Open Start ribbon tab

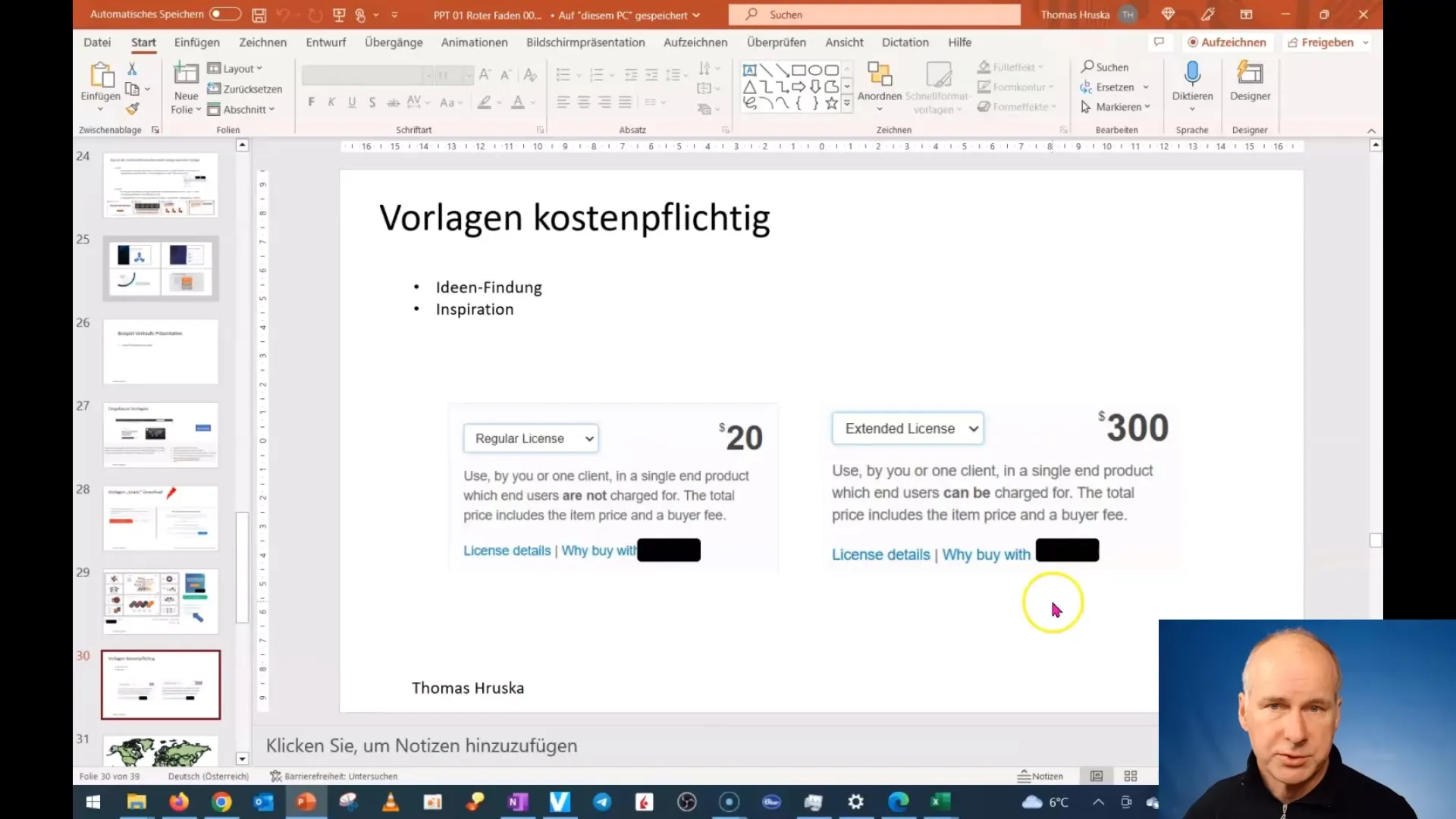[x=144, y=42]
